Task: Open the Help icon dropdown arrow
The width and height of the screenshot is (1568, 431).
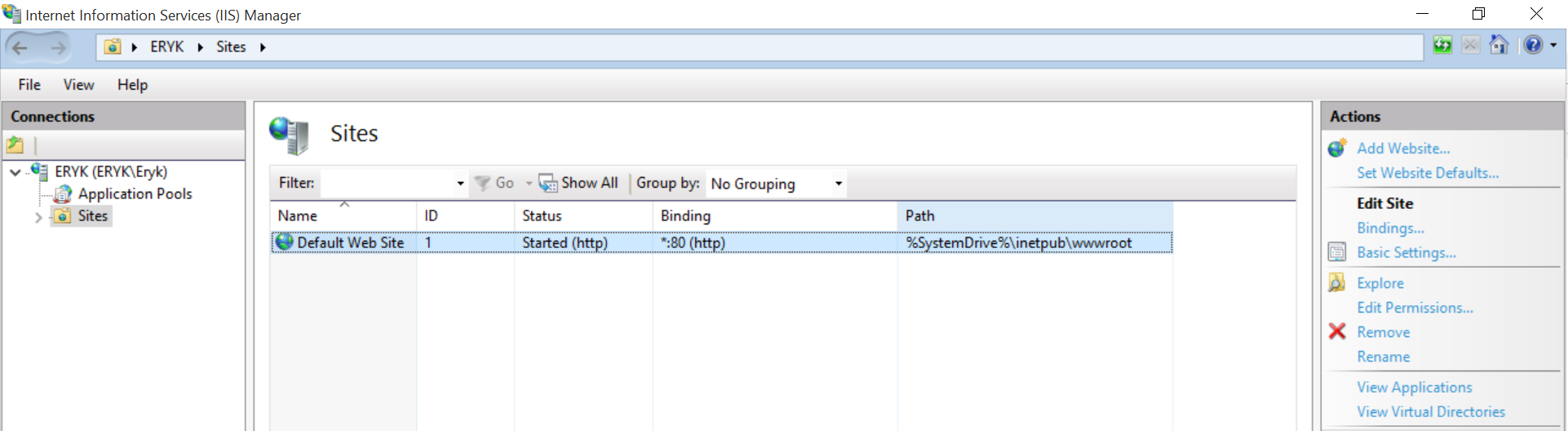Action: coord(1553,46)
